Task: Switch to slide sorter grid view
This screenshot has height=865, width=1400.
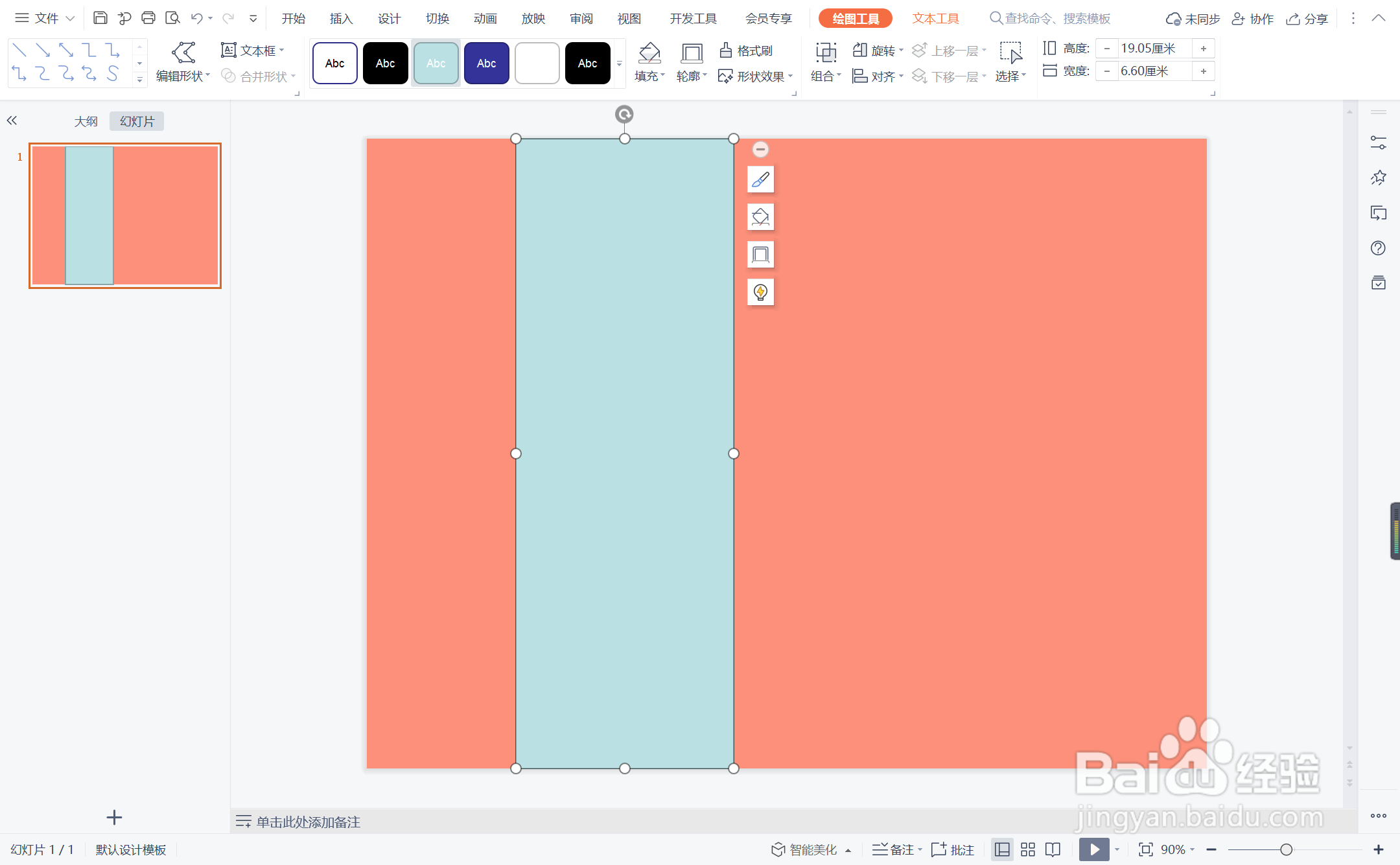Action: (1028, 849)
